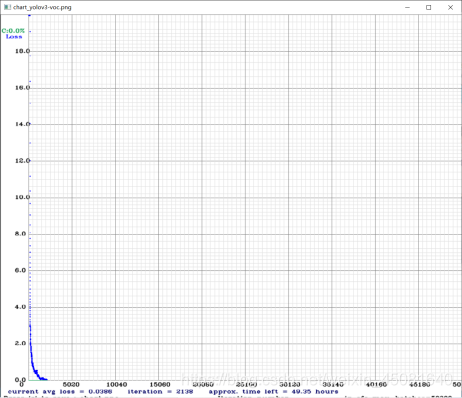The image size is (462, 398).
Task: Click the 40160 x-axis label
Action: tap(376, 384)
